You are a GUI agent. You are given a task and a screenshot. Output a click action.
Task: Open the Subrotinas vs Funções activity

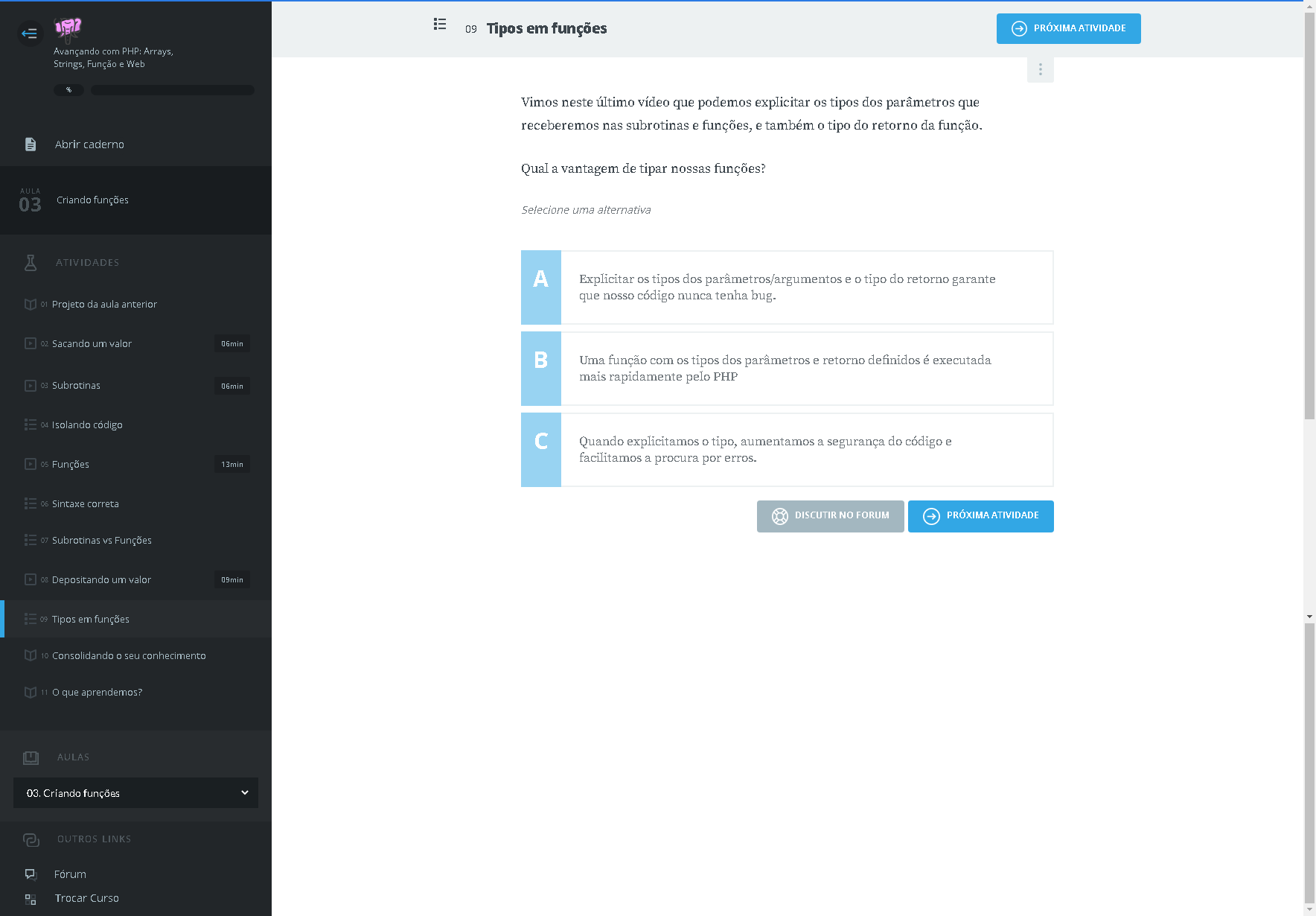[102, 540]
